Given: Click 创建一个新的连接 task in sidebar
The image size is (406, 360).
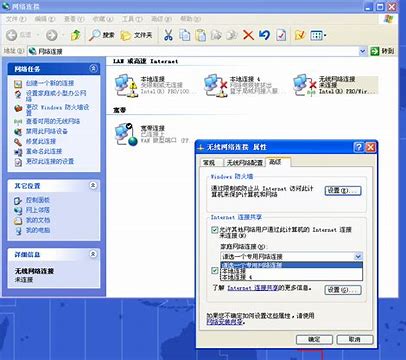Looking at the screenshot, I should click(x=50, y=83).
